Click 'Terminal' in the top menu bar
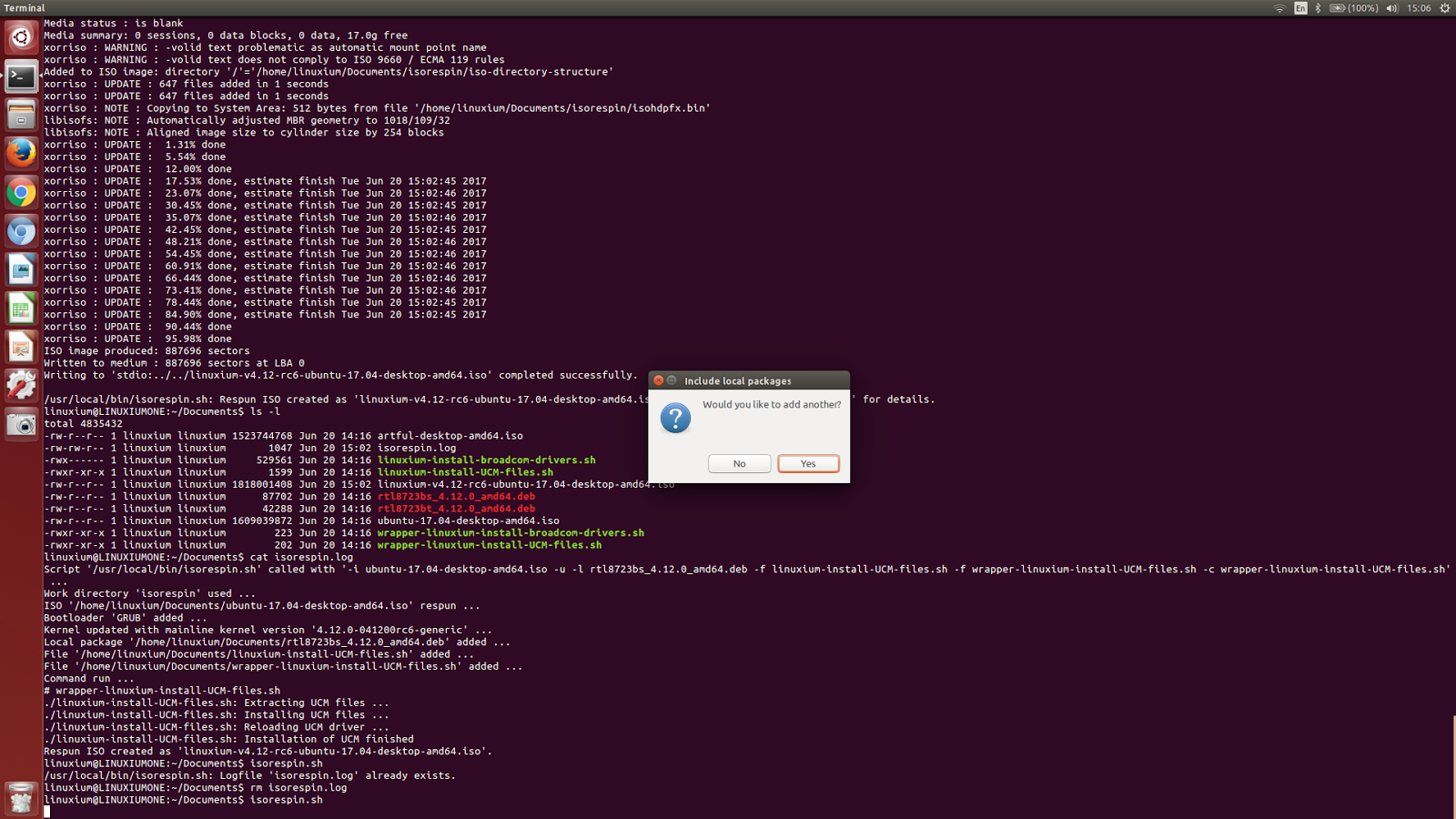Viewport: 1456px width, 819px height. pos(24,7)
